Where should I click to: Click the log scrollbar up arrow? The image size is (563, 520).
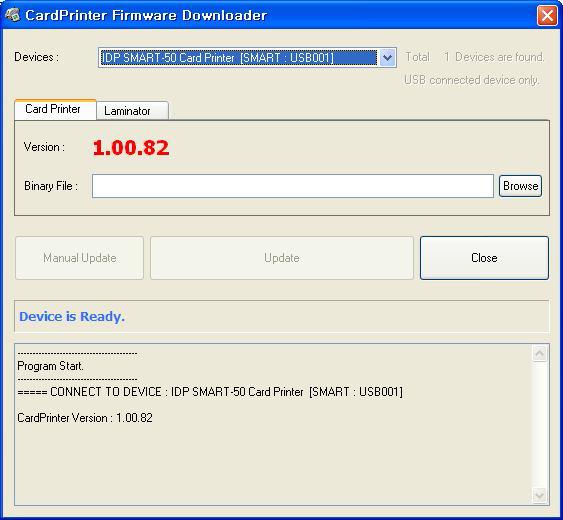(x=539, y=354)
